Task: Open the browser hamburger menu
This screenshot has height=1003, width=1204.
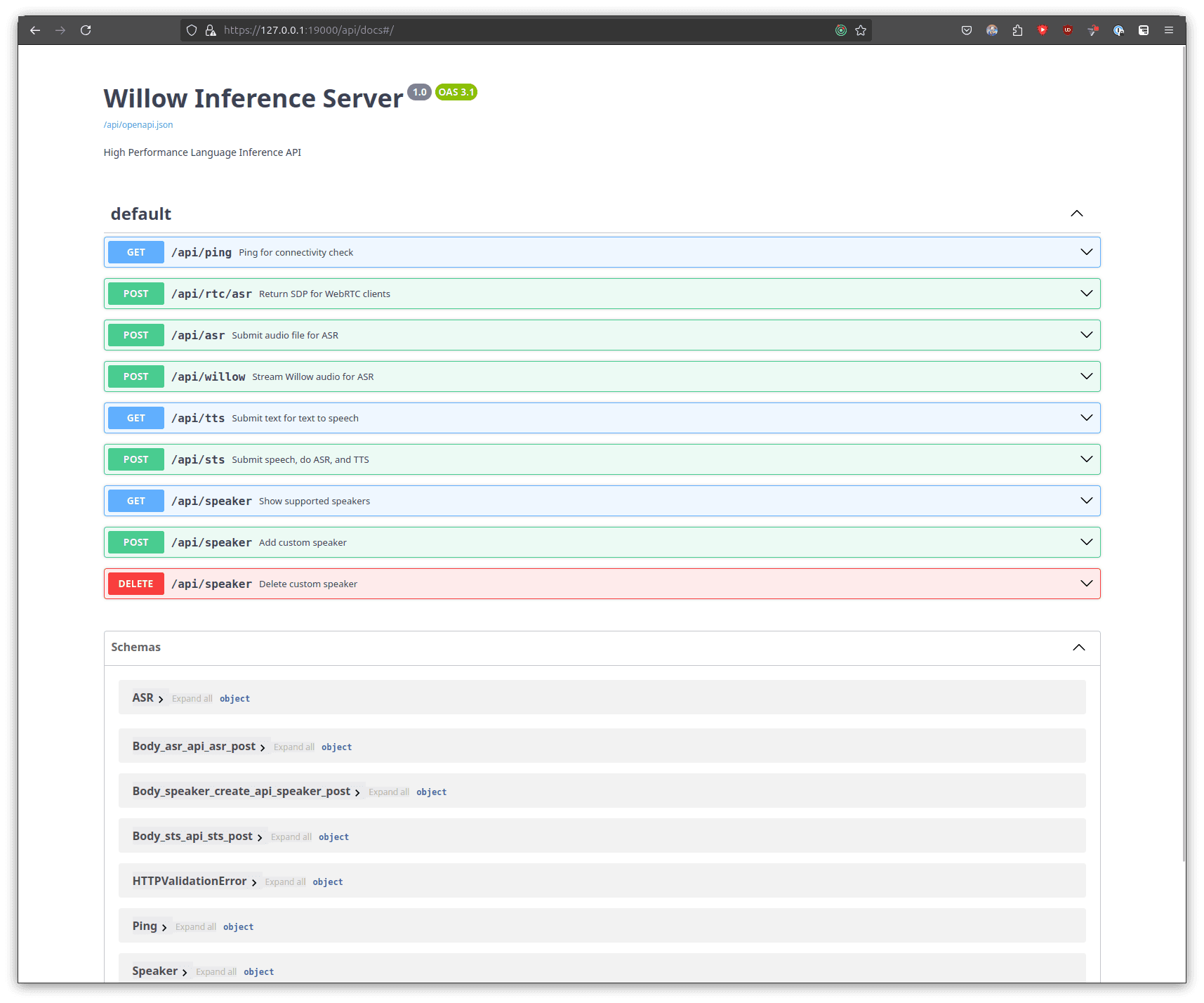Action: (x=1169, y=30)
